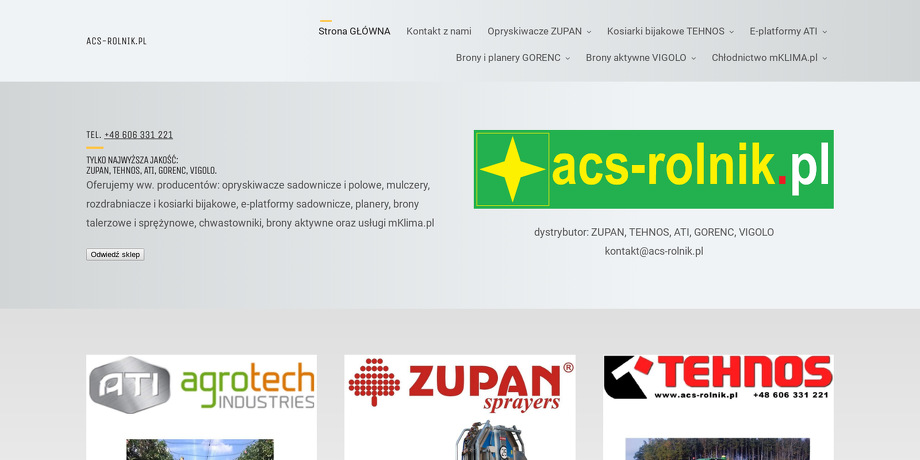This screenshot has width=920, height=460.
Task: Expand chevron next to Opryskiwacze ZUPAN
Action: click(x=588, y=32)
